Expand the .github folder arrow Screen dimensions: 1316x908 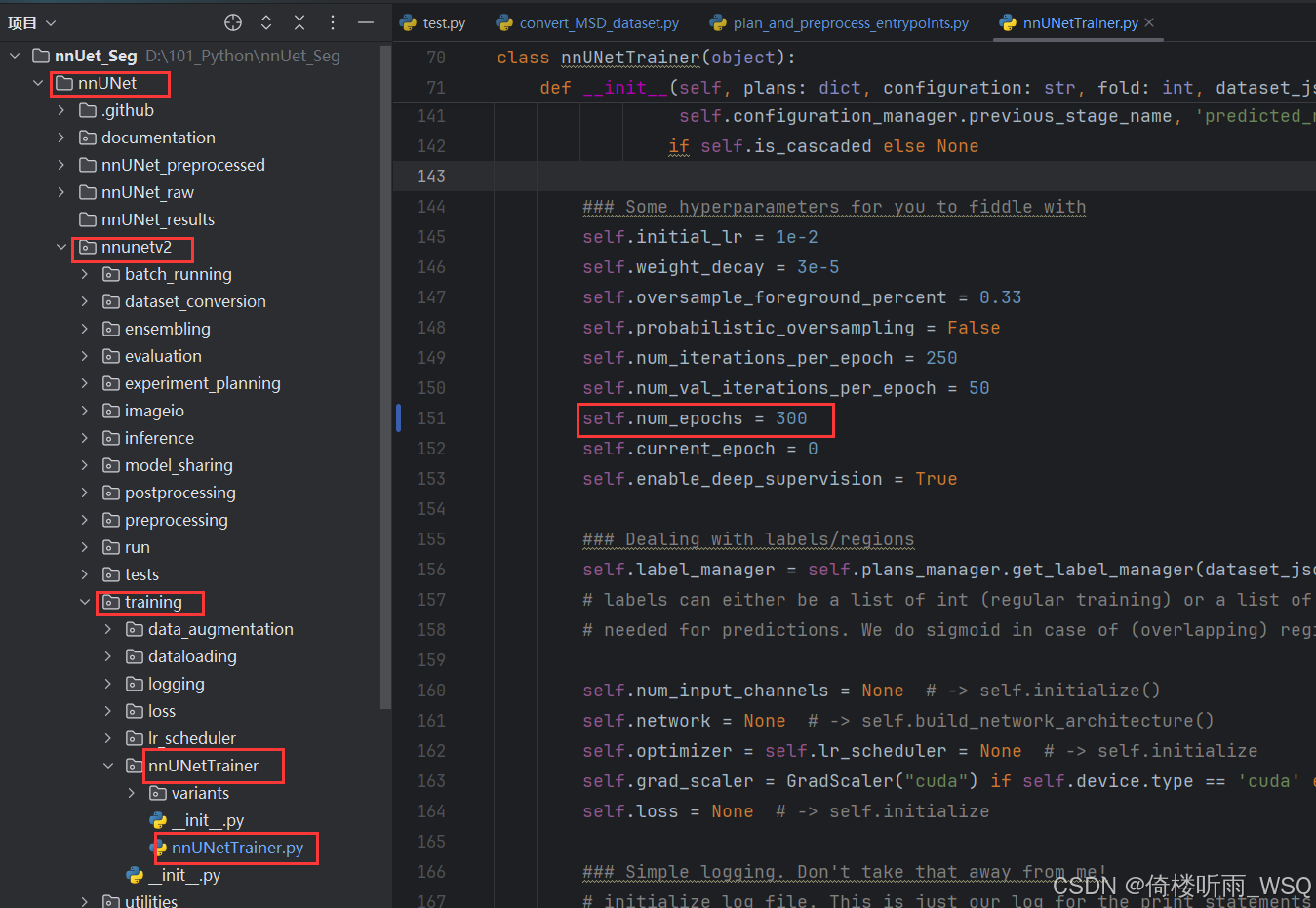61,110
